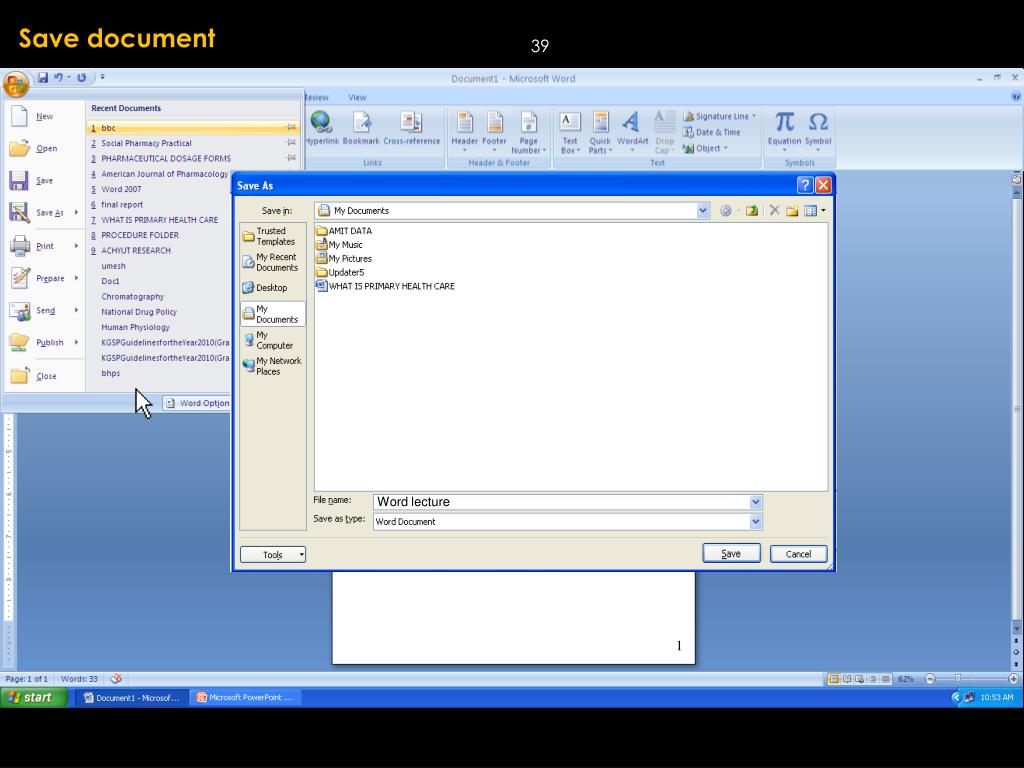Expand the Publish submenu arrow
Screen dimensions: 1024x768
pos(76,342)
